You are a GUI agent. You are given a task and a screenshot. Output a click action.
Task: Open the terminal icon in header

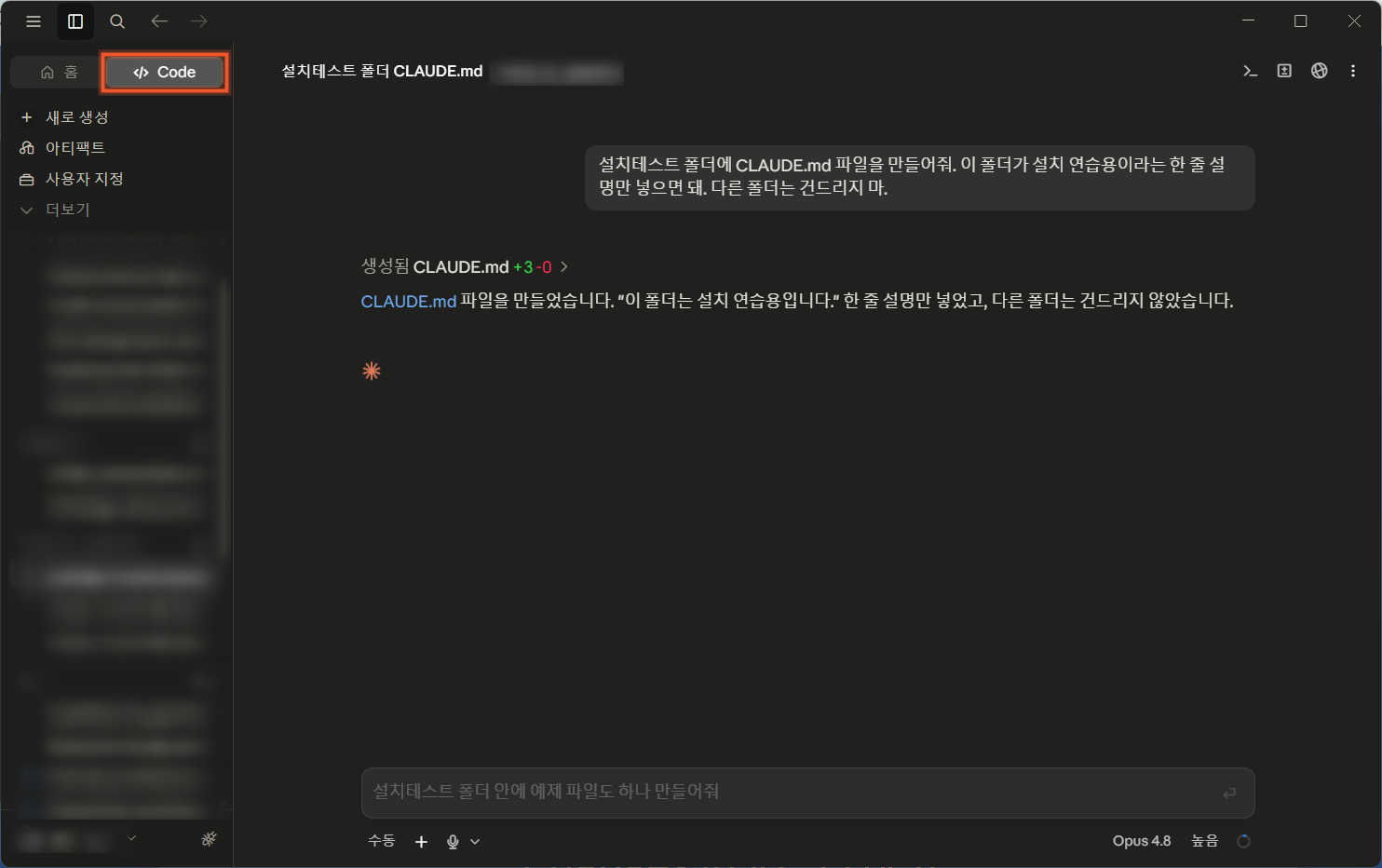tap(1251, 71)
